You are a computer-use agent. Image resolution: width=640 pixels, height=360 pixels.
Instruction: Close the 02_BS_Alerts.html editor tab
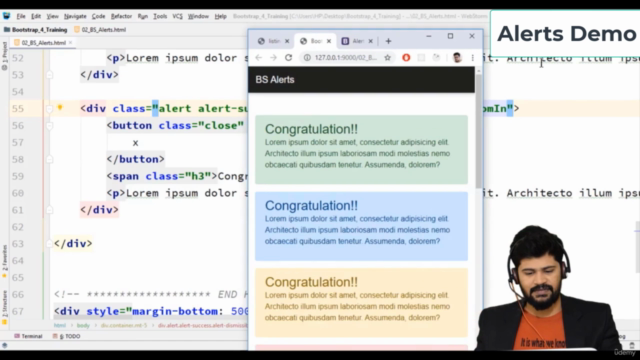[x=71, y=42]
